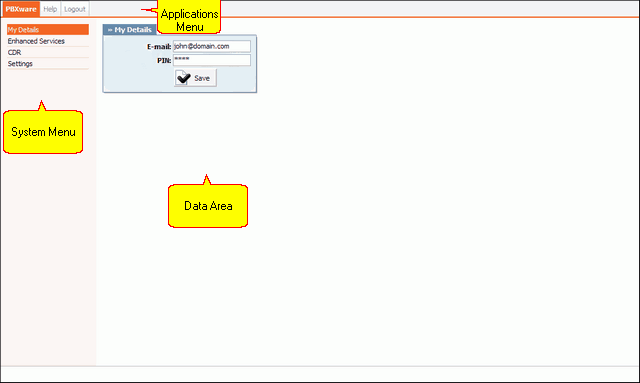
Task: Click the Save button text
Action: click(x=202, y=78)
